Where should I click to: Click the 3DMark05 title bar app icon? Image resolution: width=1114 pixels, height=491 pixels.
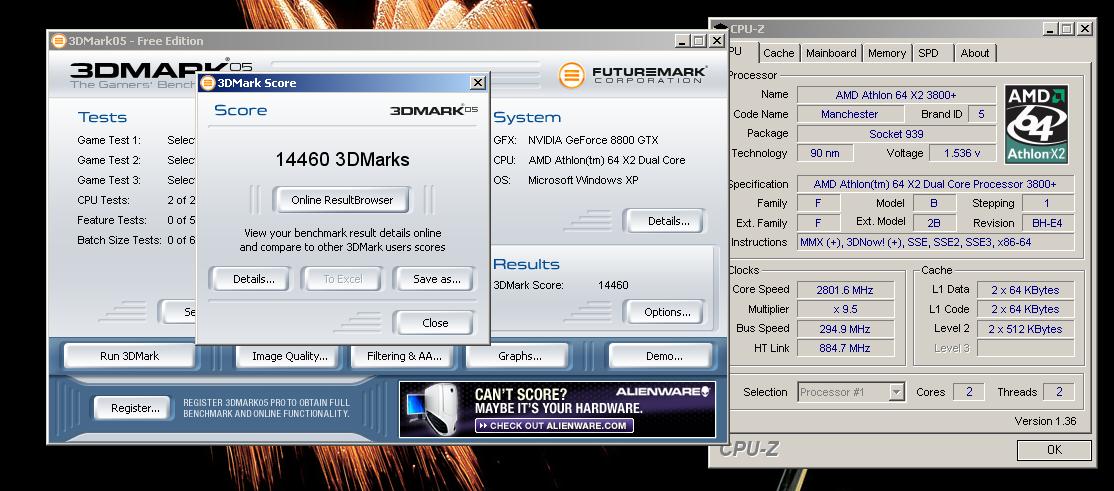[58, 41]
